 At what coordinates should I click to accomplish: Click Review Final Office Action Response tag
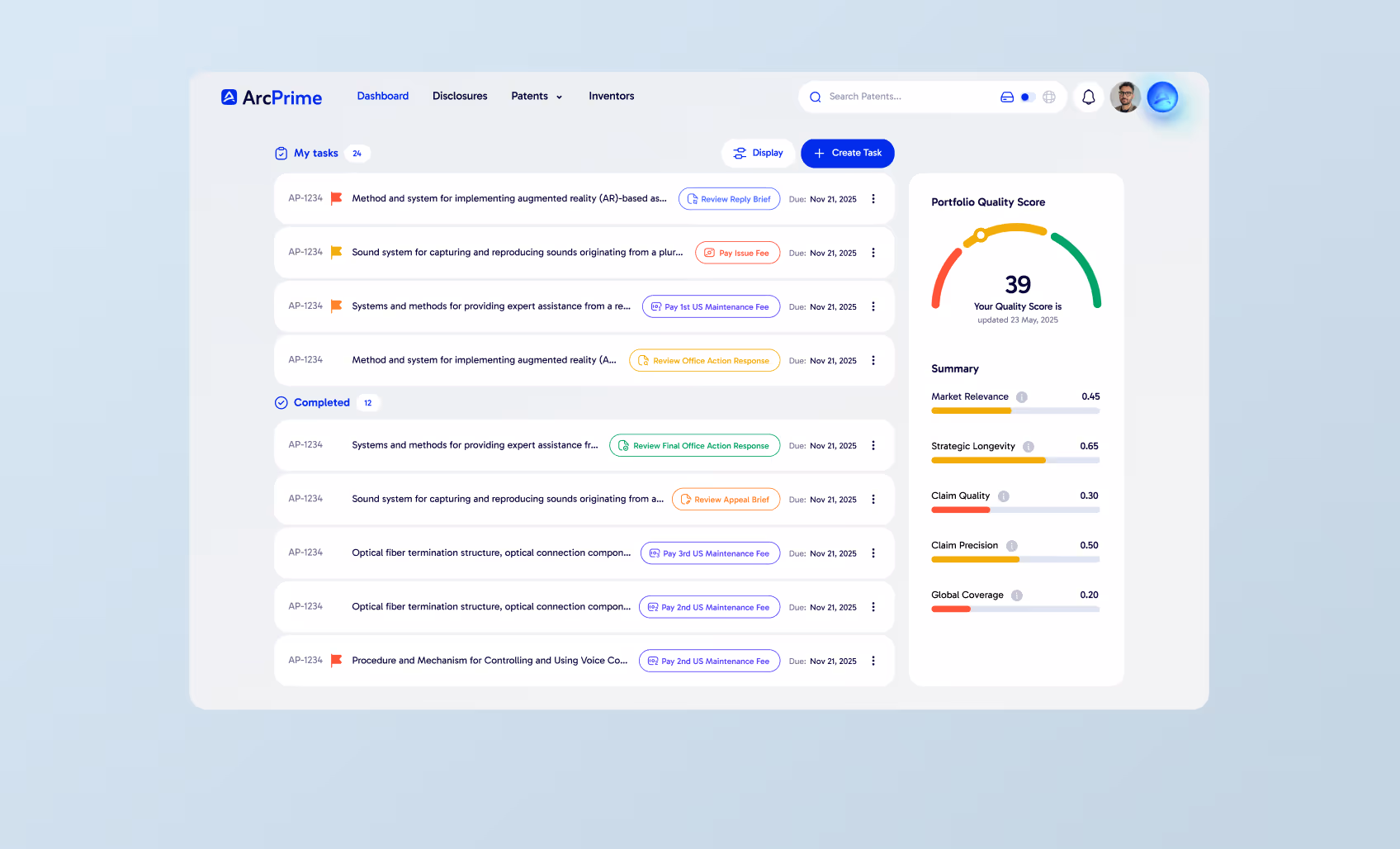(x=694, y=445)
